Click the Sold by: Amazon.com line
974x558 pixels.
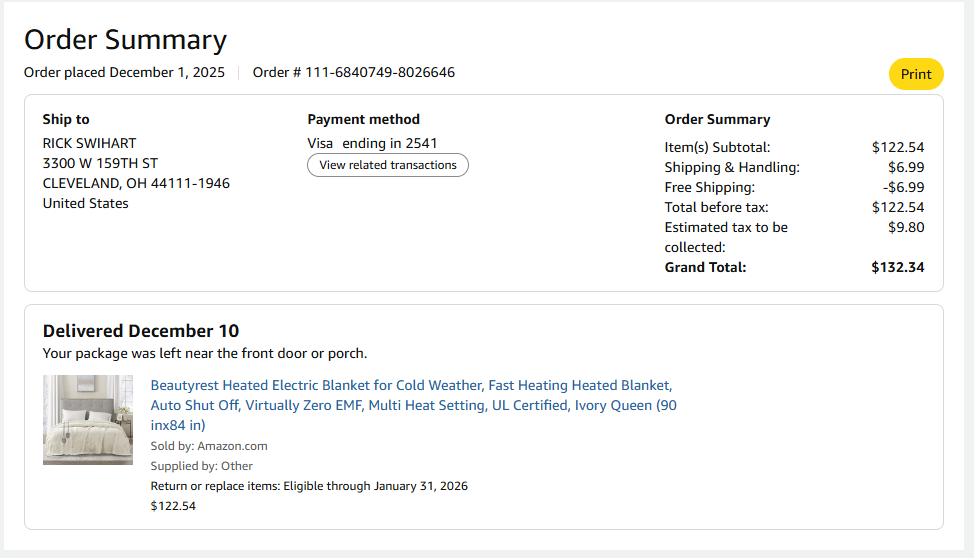click(209, 446)
